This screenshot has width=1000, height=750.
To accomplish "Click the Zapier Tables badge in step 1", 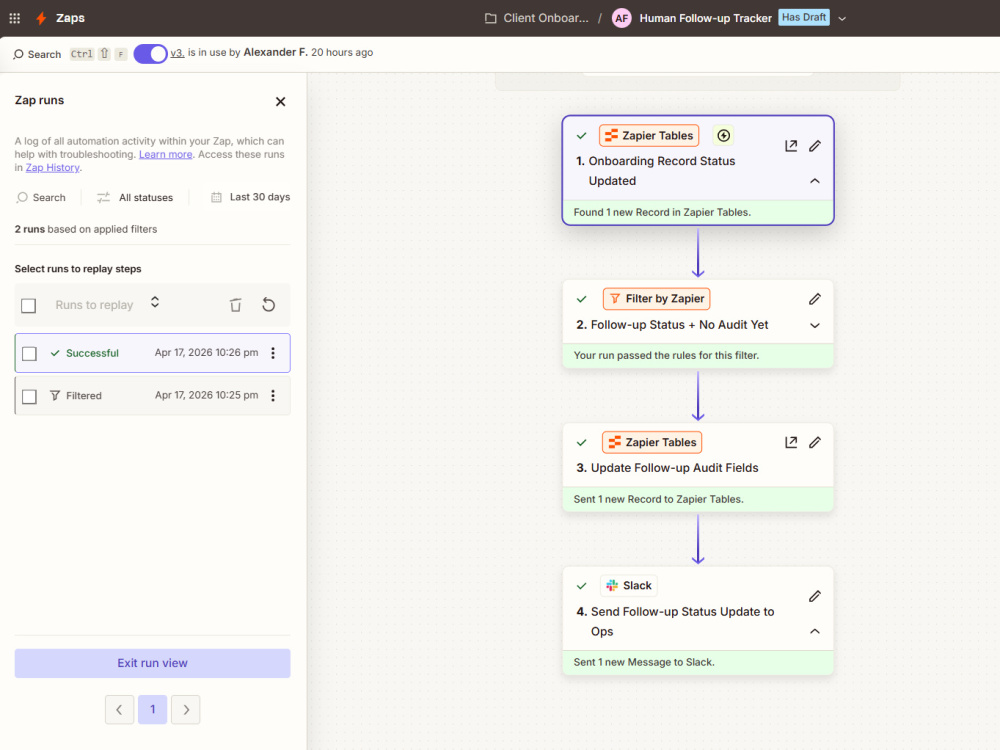I will tap(649, 135).
